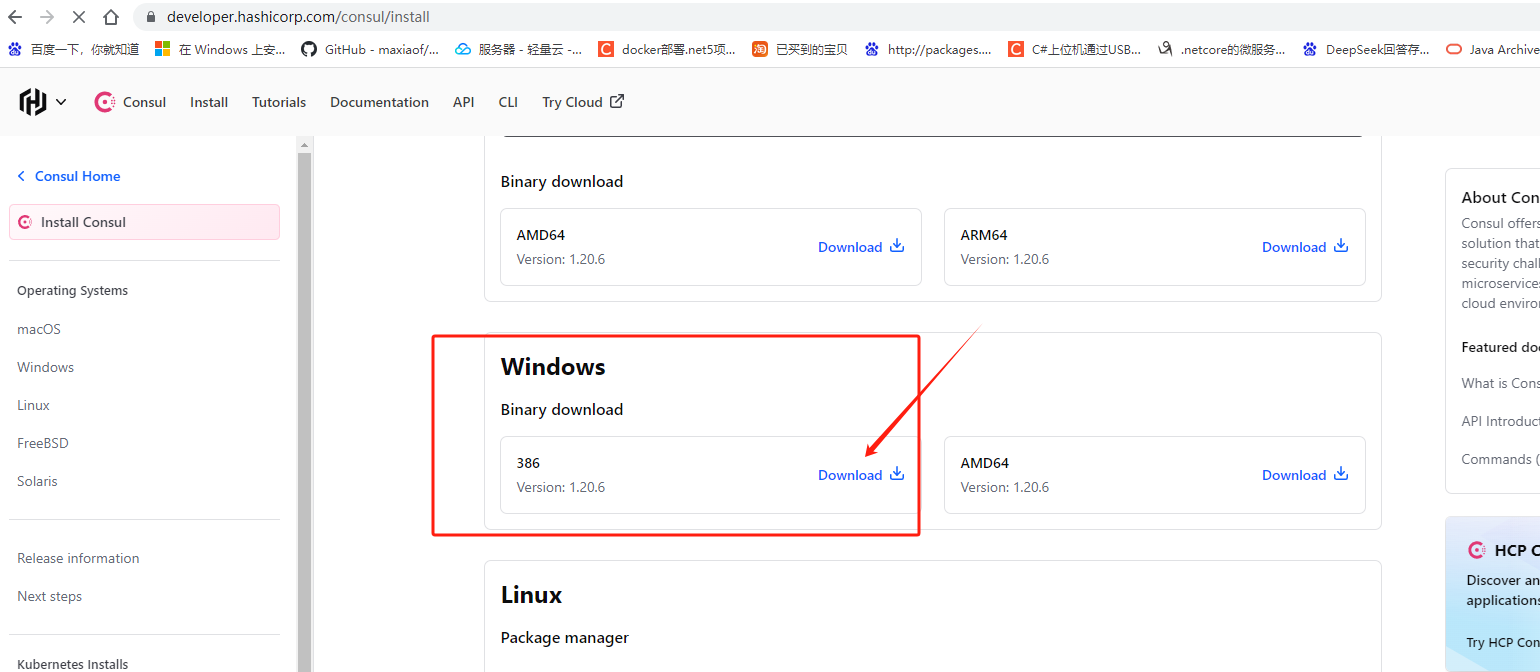Open the What is Consul featured doc
The width and height of the screenshot is (1540, 672).
[x=1500, y=383]
